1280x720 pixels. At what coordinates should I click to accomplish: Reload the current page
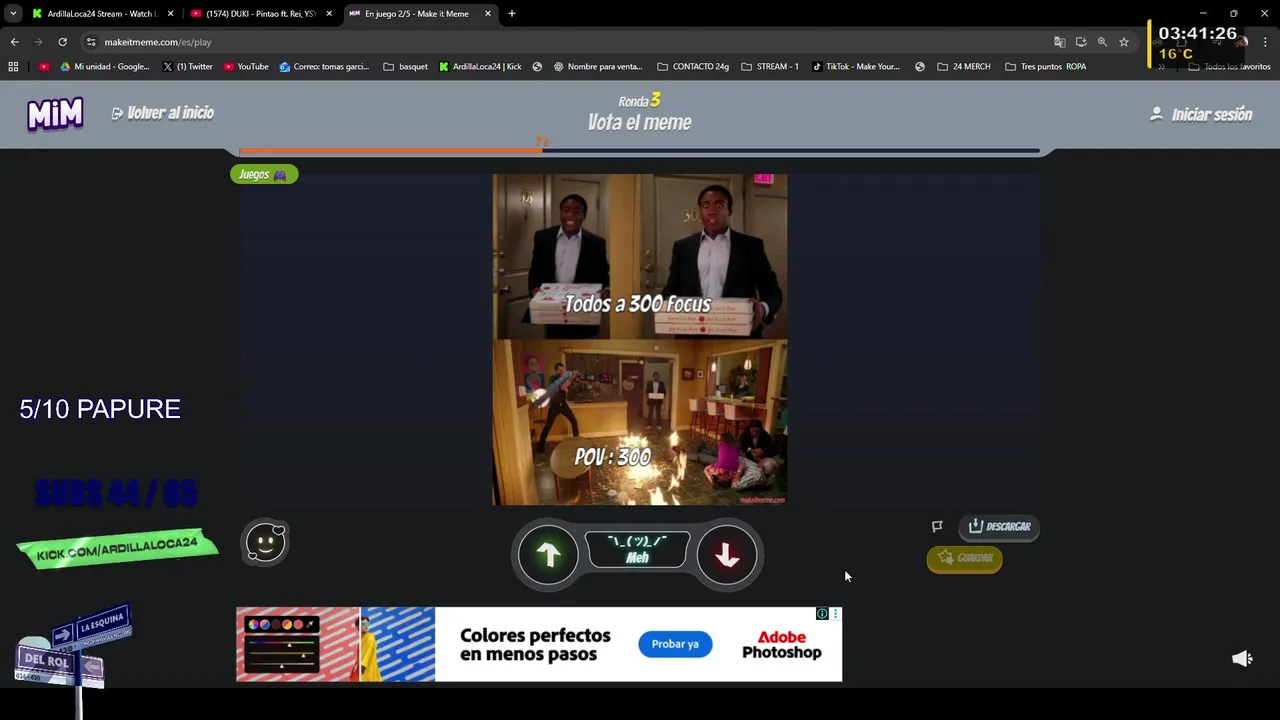62,42
